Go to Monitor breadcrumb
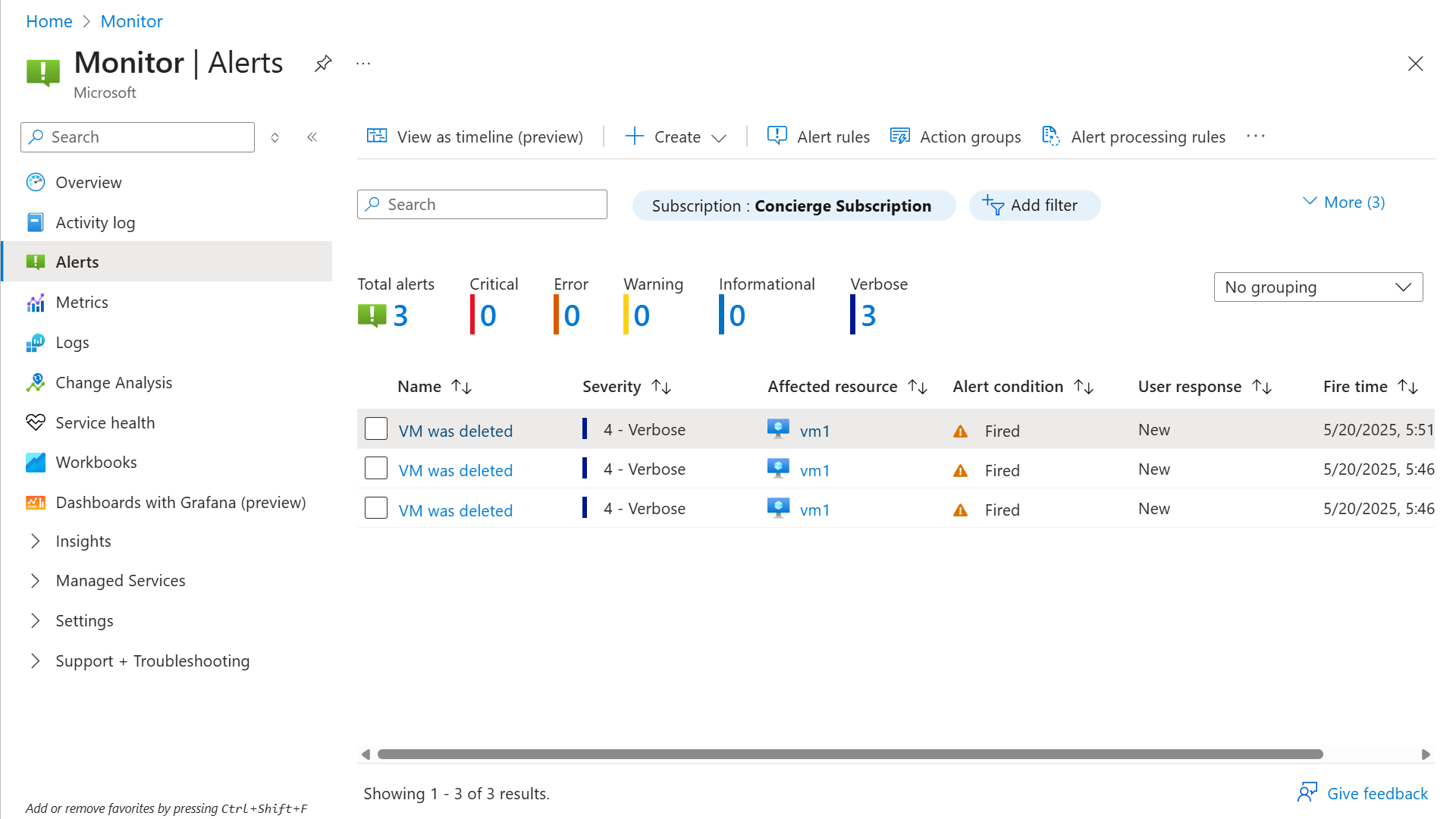The image size is (1456, 819). (131, 21)
